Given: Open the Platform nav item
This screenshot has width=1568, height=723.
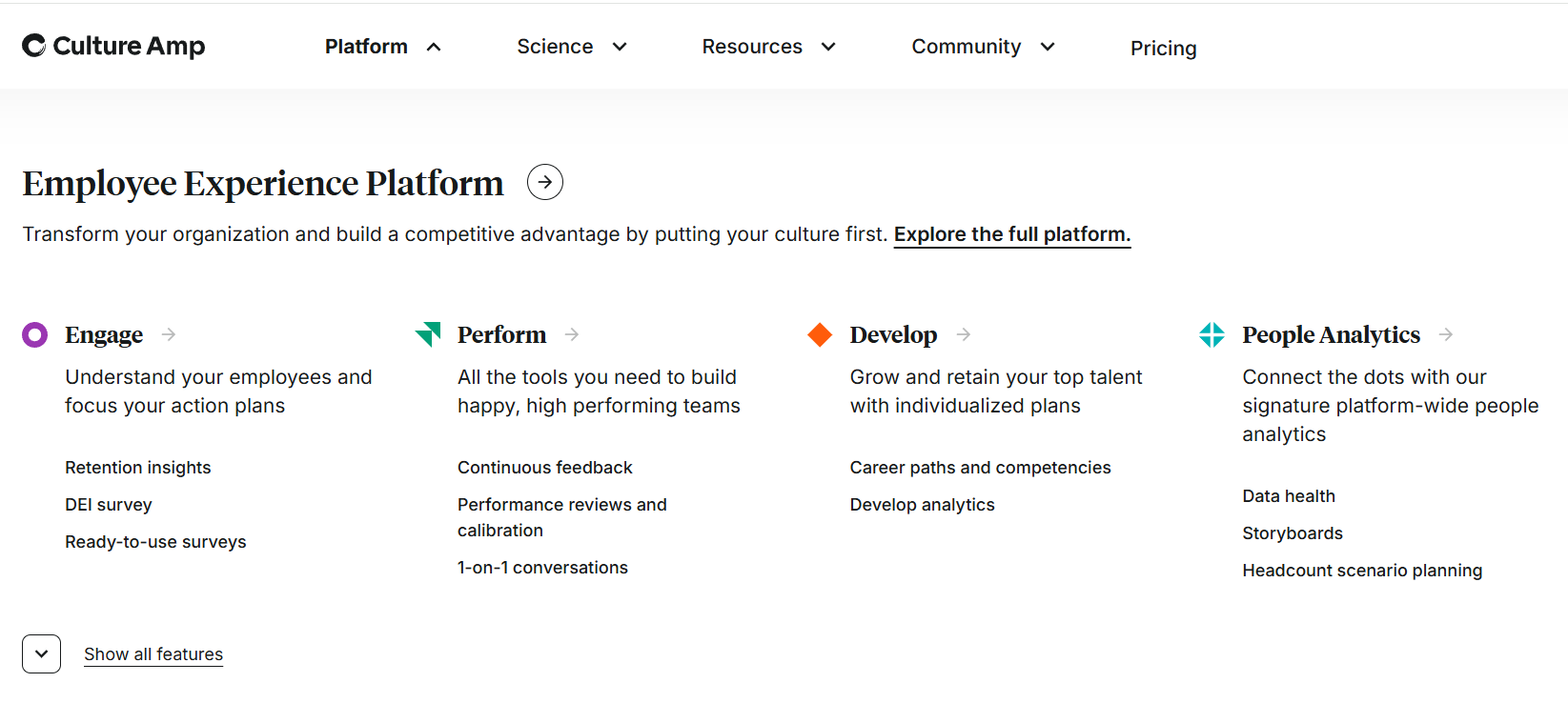Looking at the screenshot, I should point(366,47).
